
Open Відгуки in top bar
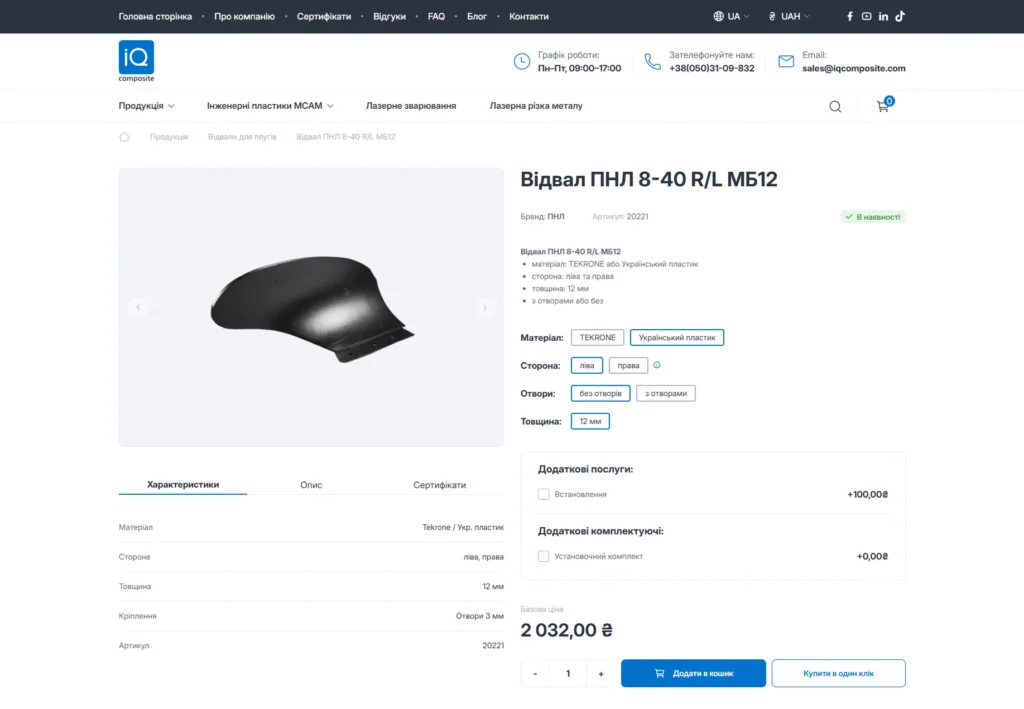click(x=389, y=16)
